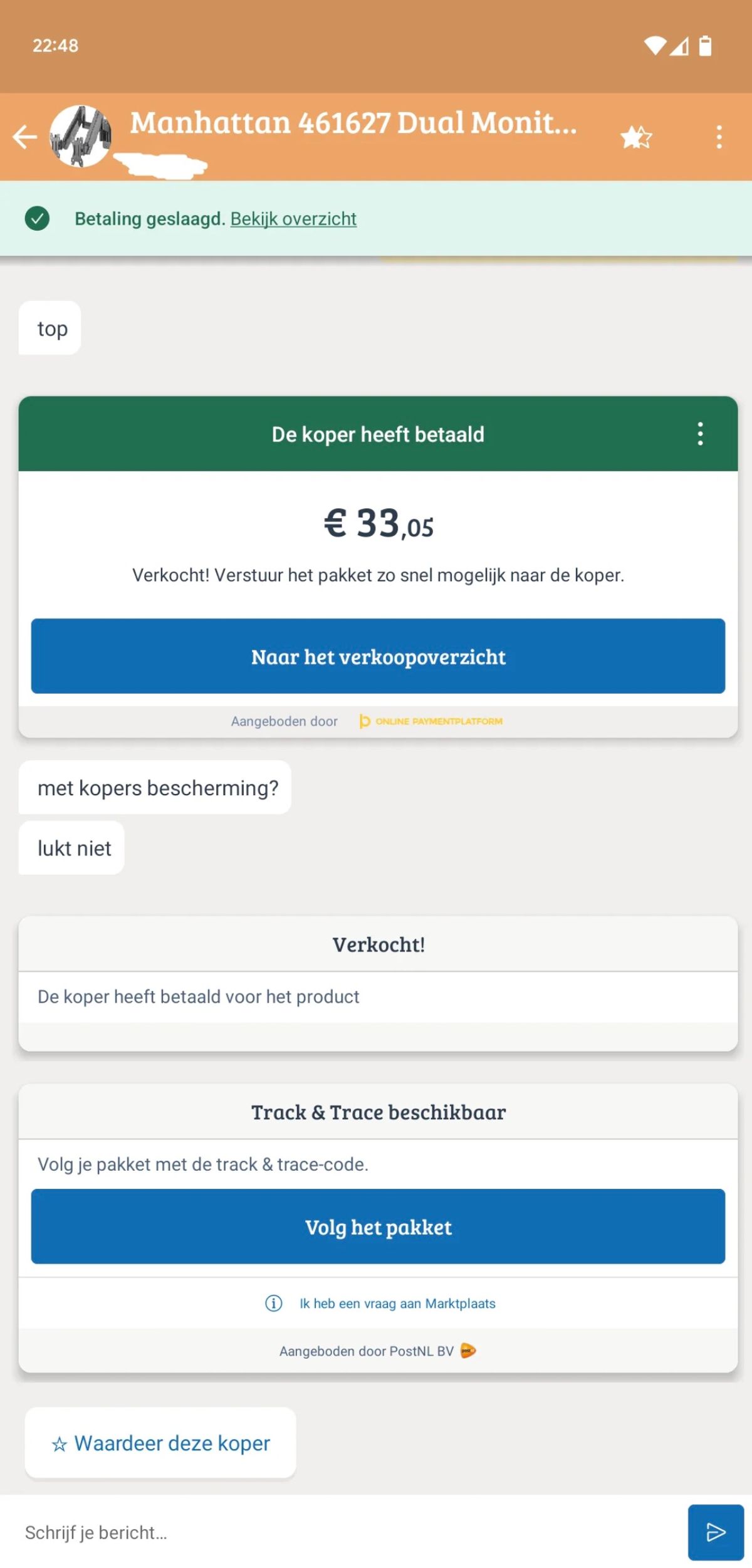Image resolution: width=752 pixels, height=1568 pixels.
Task: Expand payment card three-dot options menu
Action: pyautogui.click(x=701, y=434)
